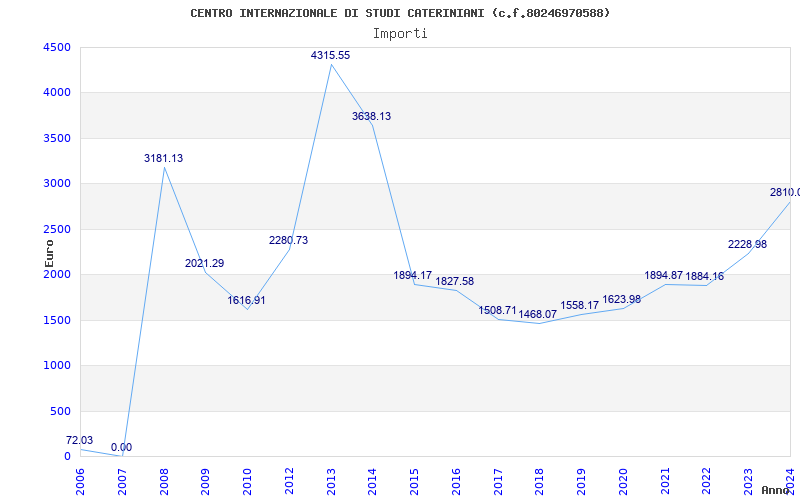
Task: Click the data label 1558.17
Action: pos(580,306)
